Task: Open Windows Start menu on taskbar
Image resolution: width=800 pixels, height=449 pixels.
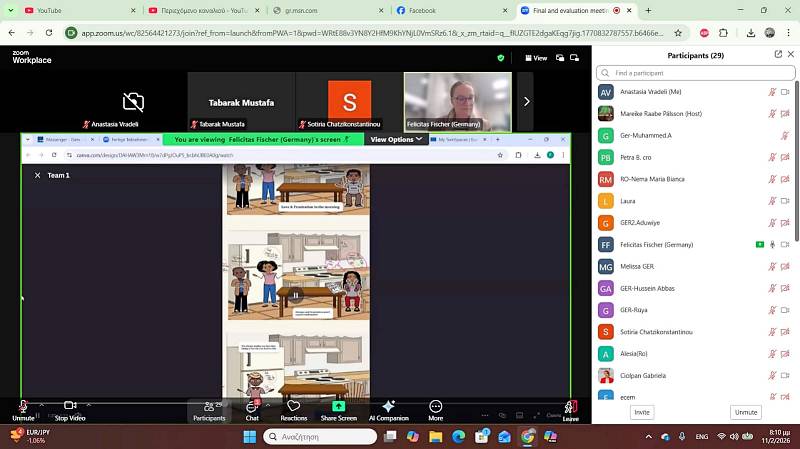Action: [x=249, y=437]
